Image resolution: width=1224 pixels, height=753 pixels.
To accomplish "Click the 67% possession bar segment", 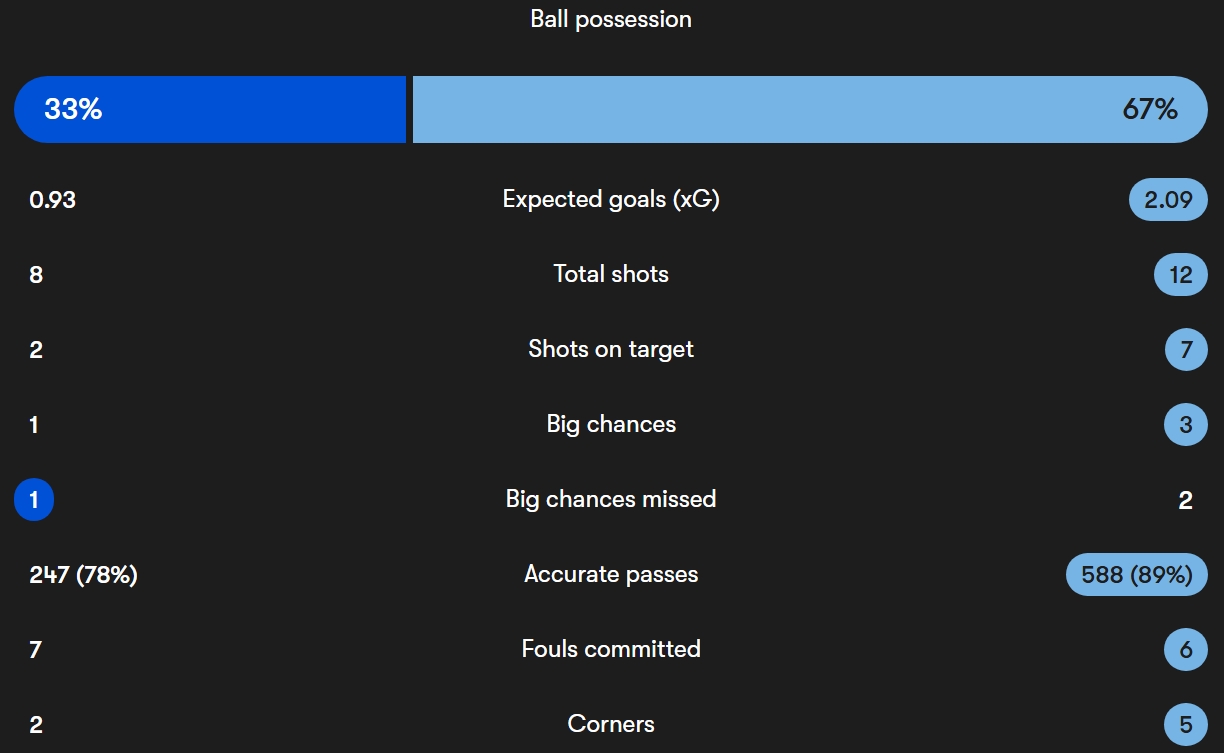I will click(811, 109).
